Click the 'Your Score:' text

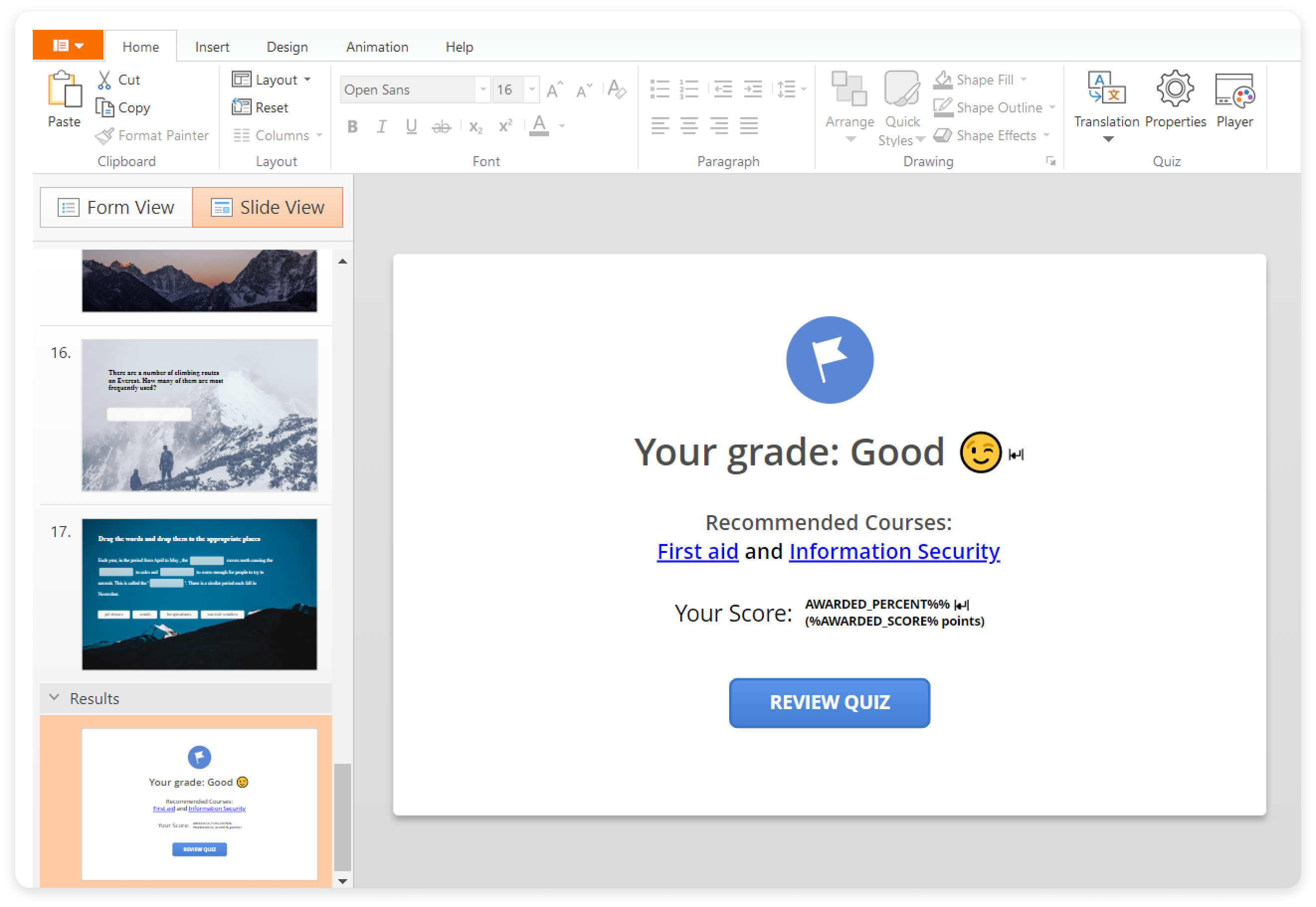point(732,613)
